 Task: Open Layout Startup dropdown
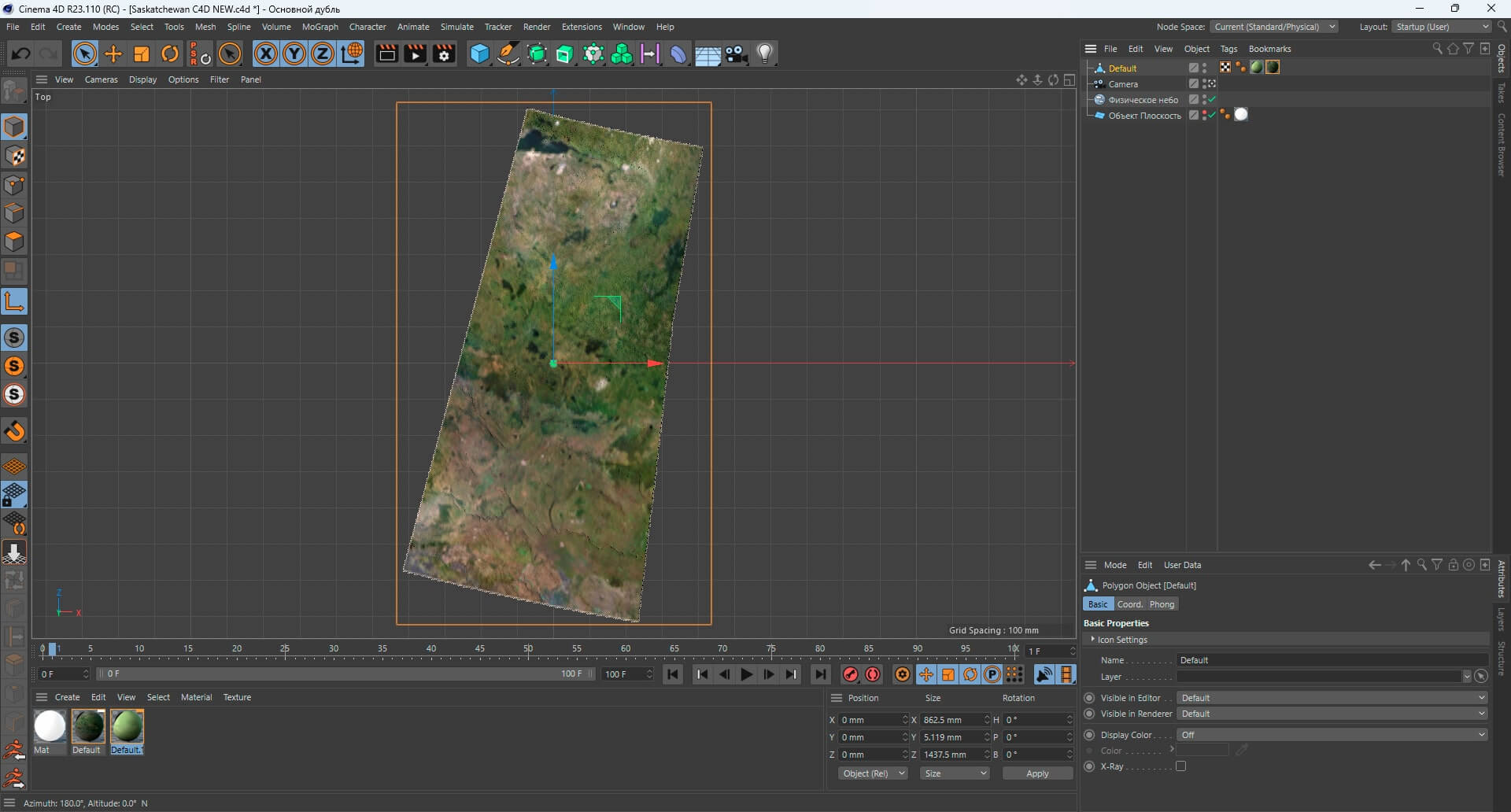(x=1442, y=27)
